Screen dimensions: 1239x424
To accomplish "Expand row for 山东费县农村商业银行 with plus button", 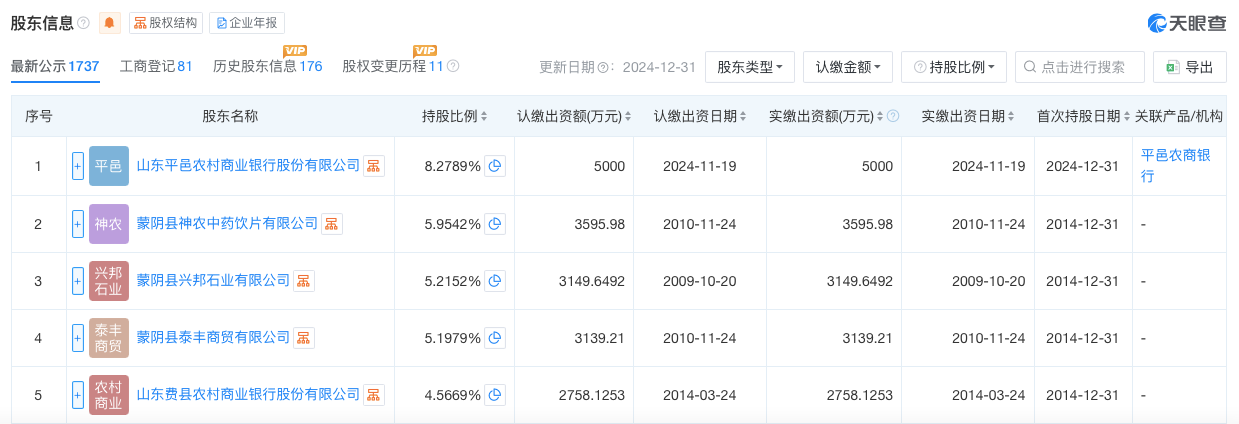I will pyautogui.click(x=78, y=394).
